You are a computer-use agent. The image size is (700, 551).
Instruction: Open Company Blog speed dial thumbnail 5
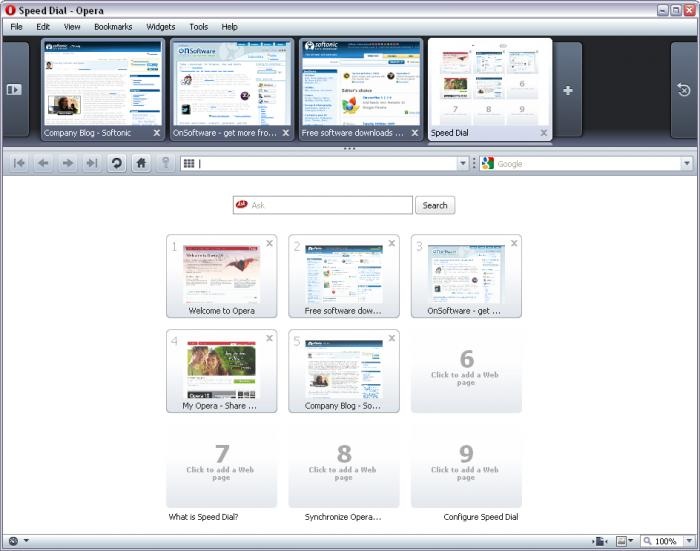point(344,371)
